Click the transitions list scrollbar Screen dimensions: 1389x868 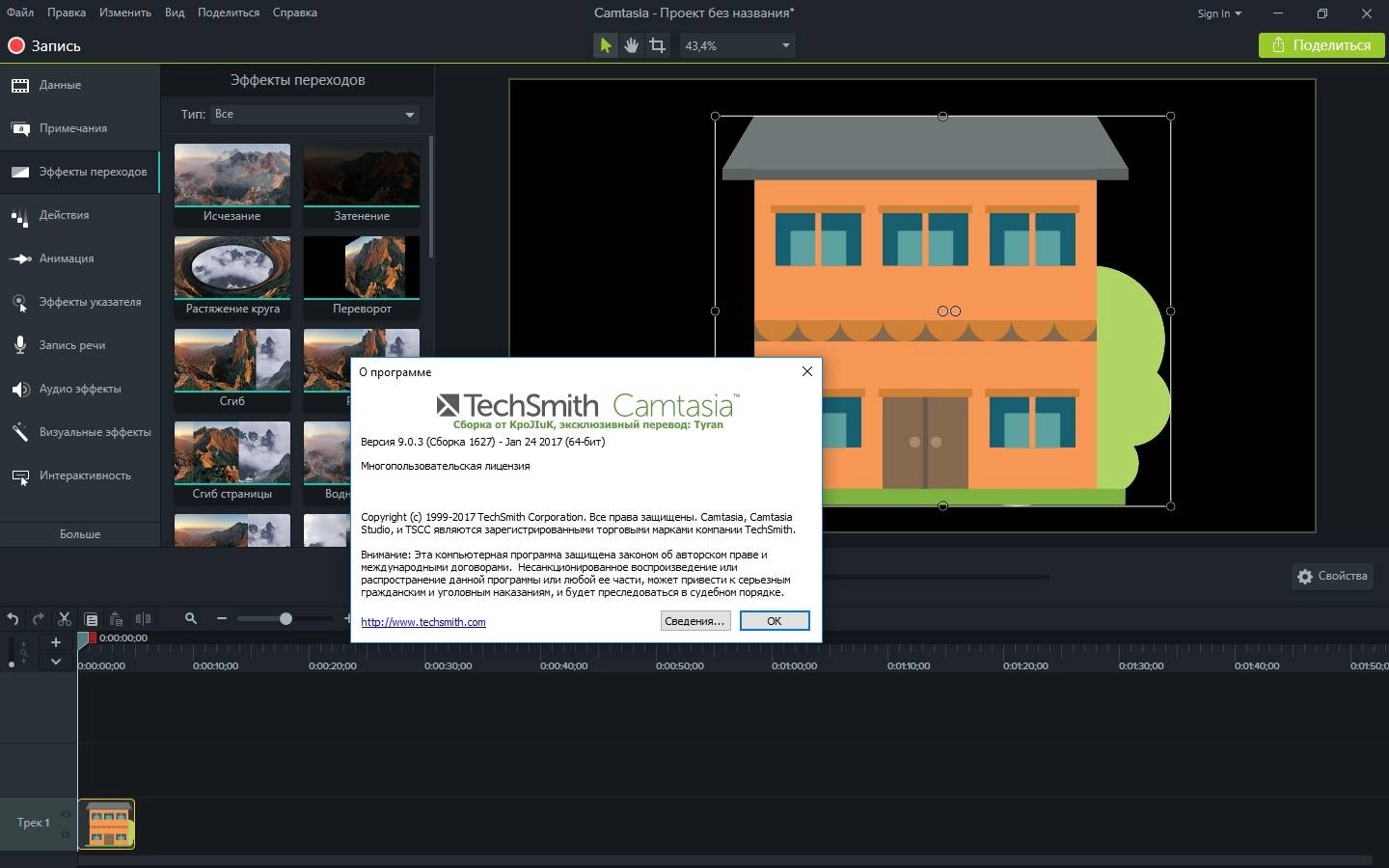(430, 198)
